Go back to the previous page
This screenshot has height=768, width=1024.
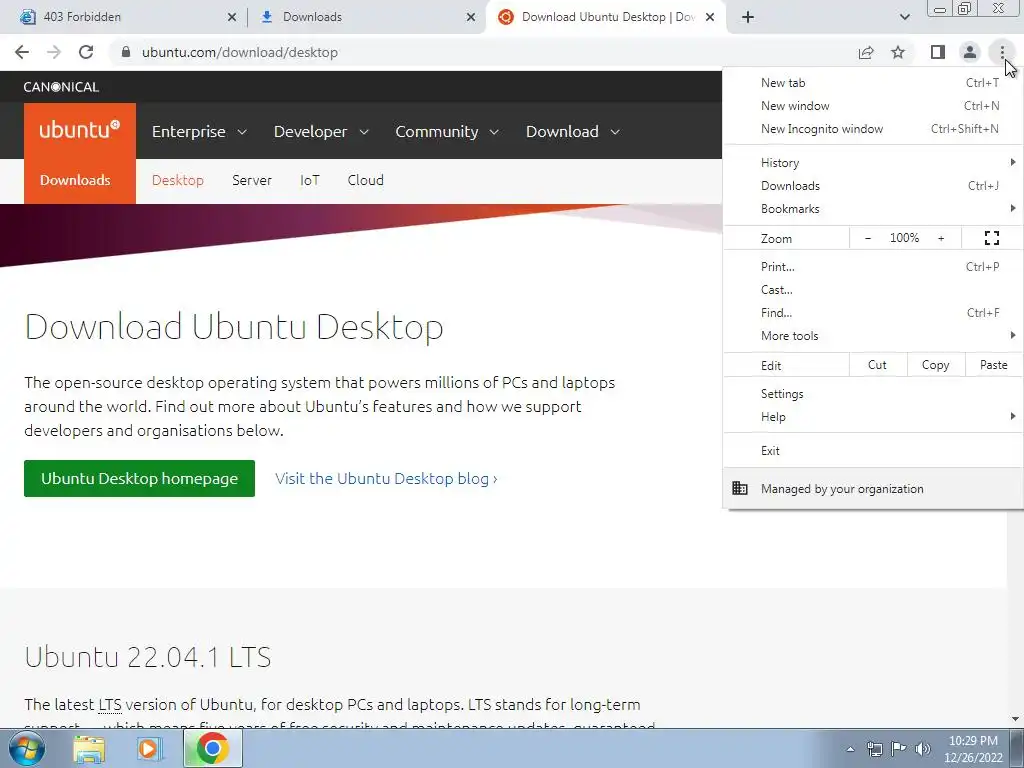click(x=22, y=52)
